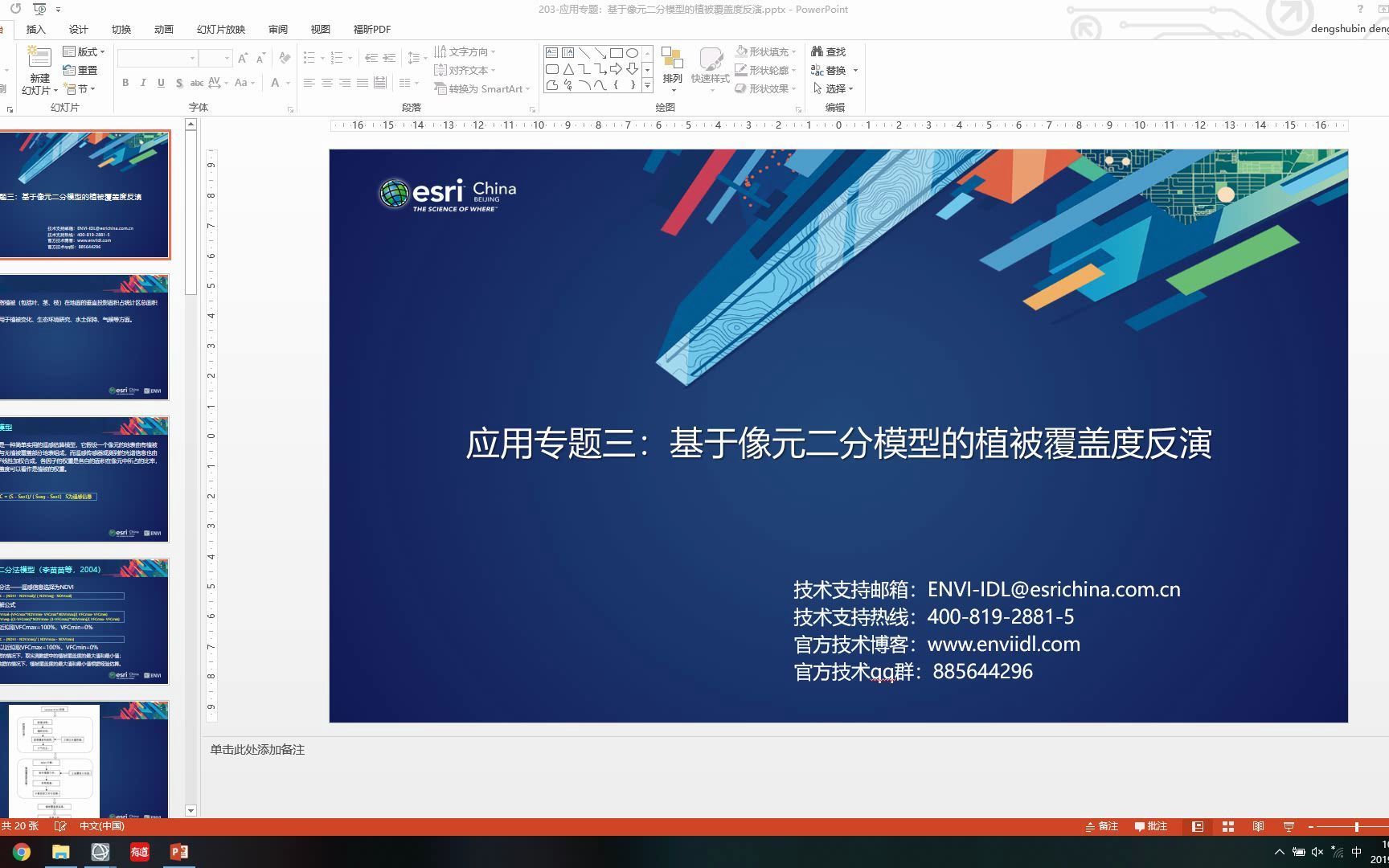Open the 视图 ribbon tab

pos(319,29)
